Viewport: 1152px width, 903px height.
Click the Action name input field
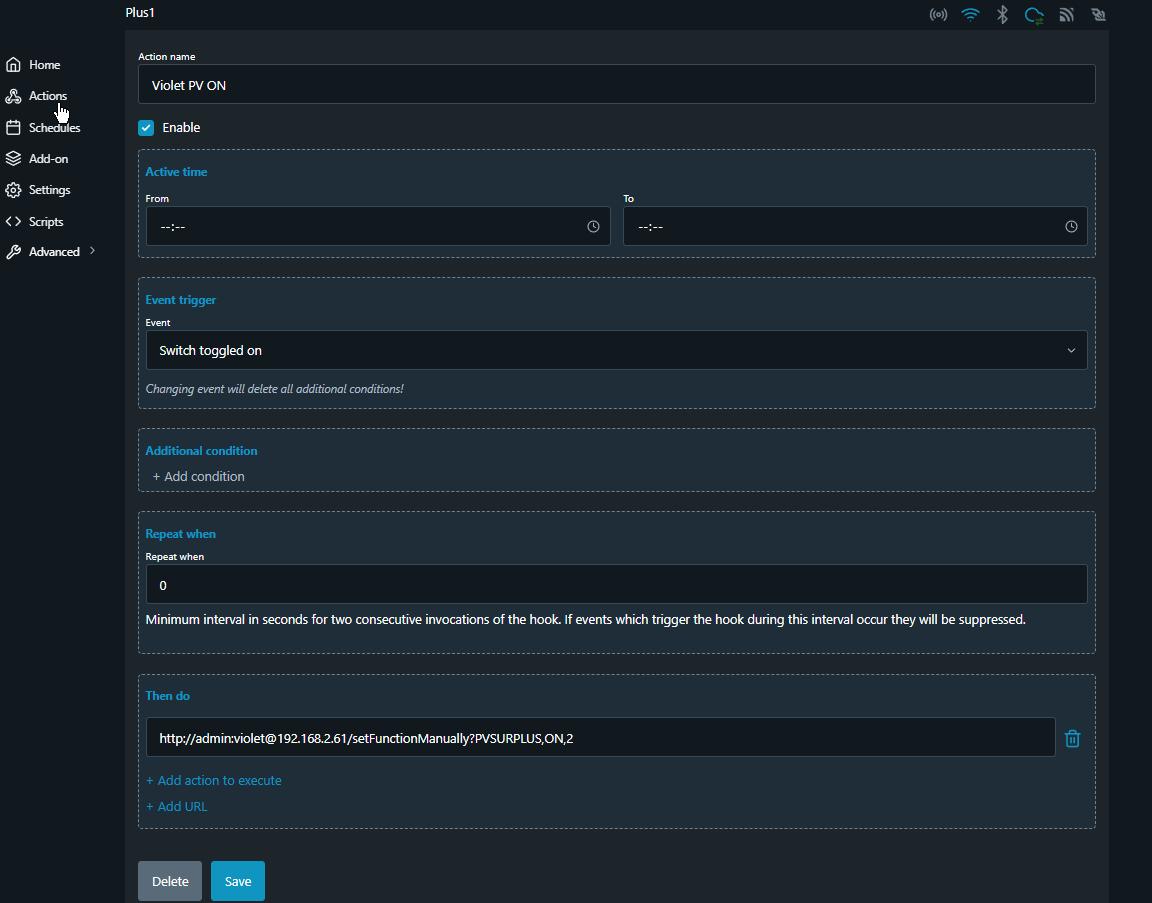tap(616, 85)
